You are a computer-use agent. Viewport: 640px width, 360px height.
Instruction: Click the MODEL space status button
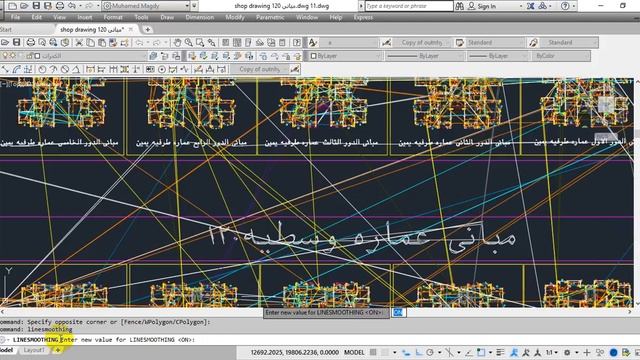pyautogui.click(x=354, y=352)
